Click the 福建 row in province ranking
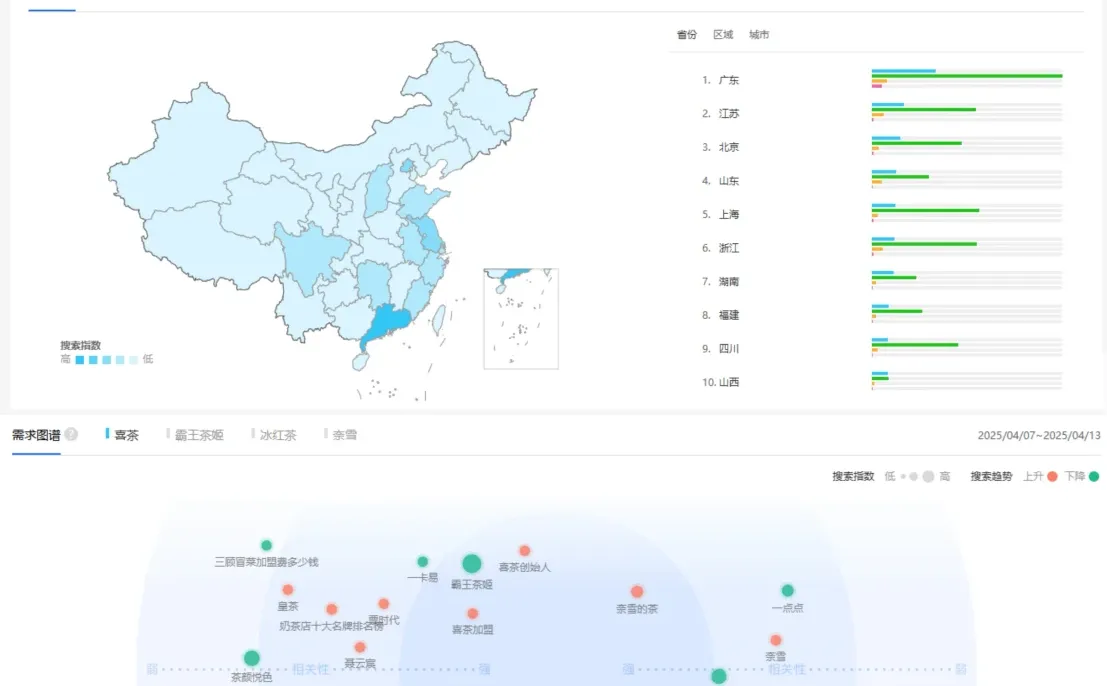This screenshot has height=686, width=1107. pyautogui.click(x=881, y=315)
